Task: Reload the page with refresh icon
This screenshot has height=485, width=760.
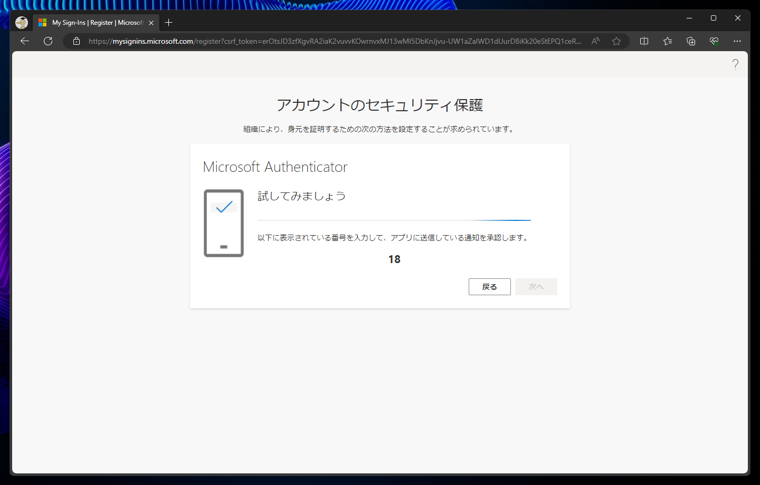Action: coord(48,41)
